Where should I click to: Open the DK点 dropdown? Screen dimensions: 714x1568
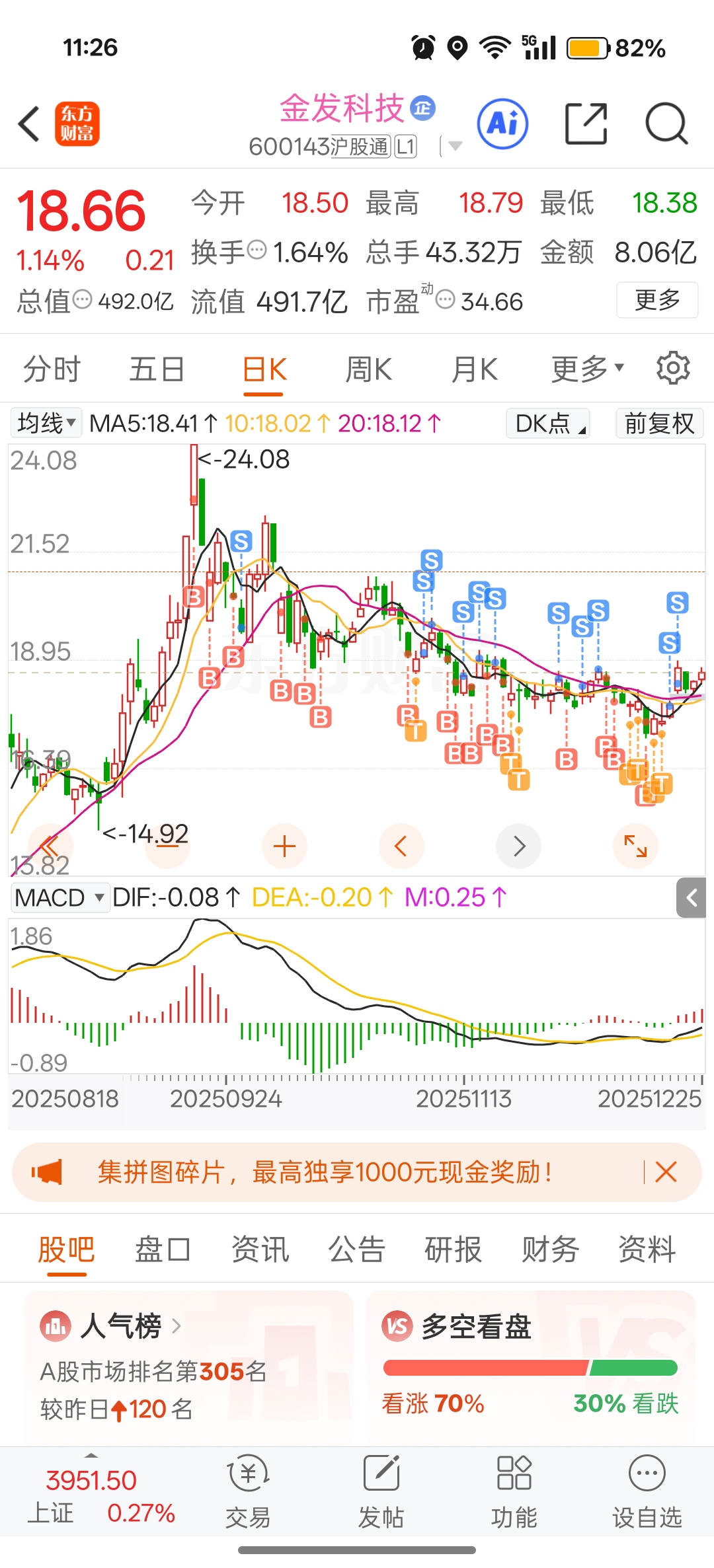(x=548, y=423)
